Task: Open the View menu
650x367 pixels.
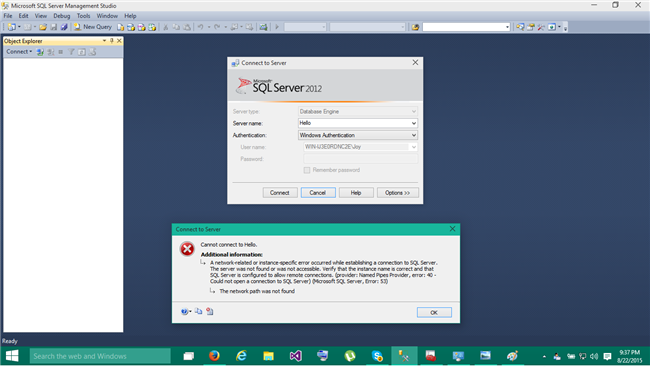Action: tap(41, 16)
